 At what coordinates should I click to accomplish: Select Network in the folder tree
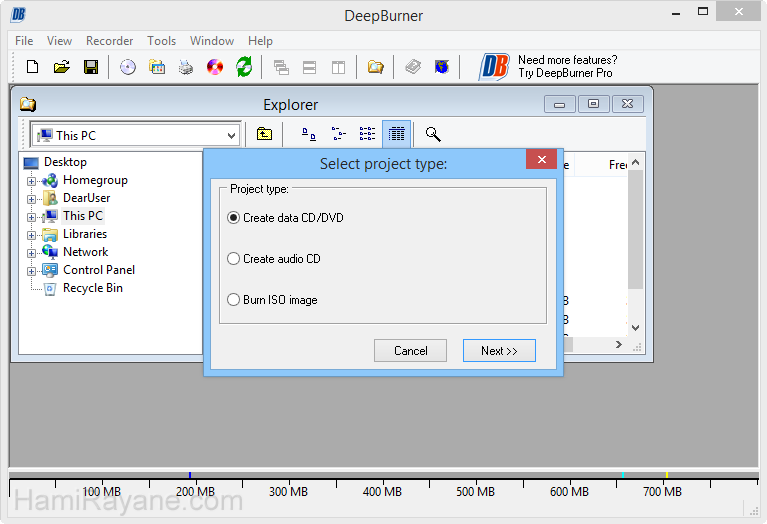click(x=86, y=252)
